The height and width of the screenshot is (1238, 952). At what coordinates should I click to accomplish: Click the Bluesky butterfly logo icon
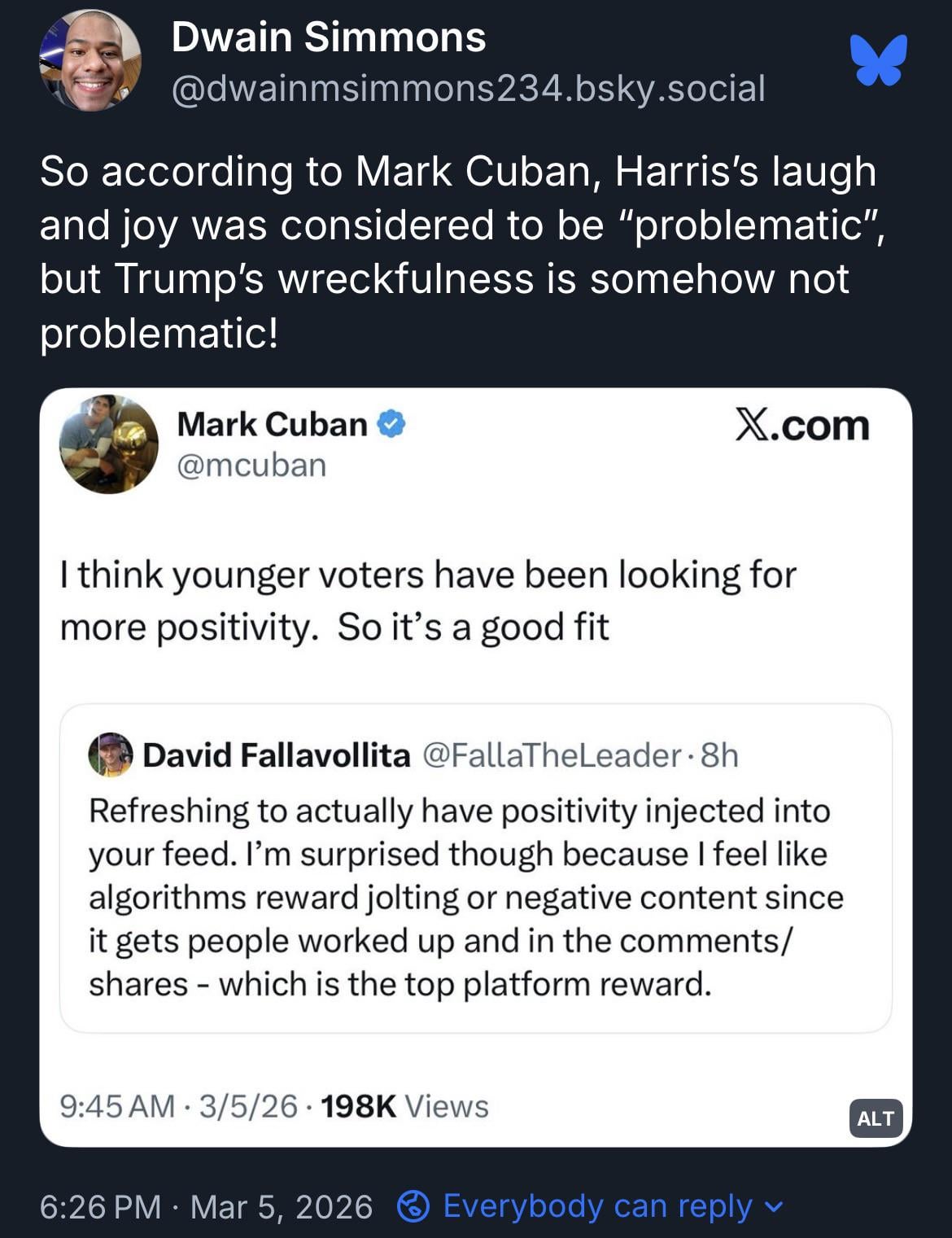(878, 60)
